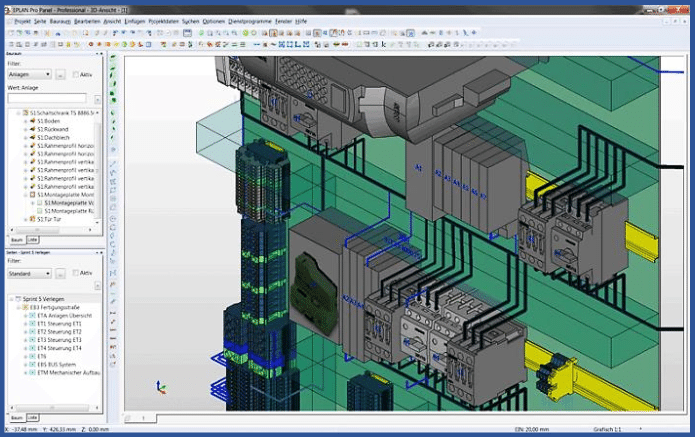This screenshot has width=695, height=437.
Task: Expand the ETM Mechanischer Aufbau node
Action: point(25,373)
